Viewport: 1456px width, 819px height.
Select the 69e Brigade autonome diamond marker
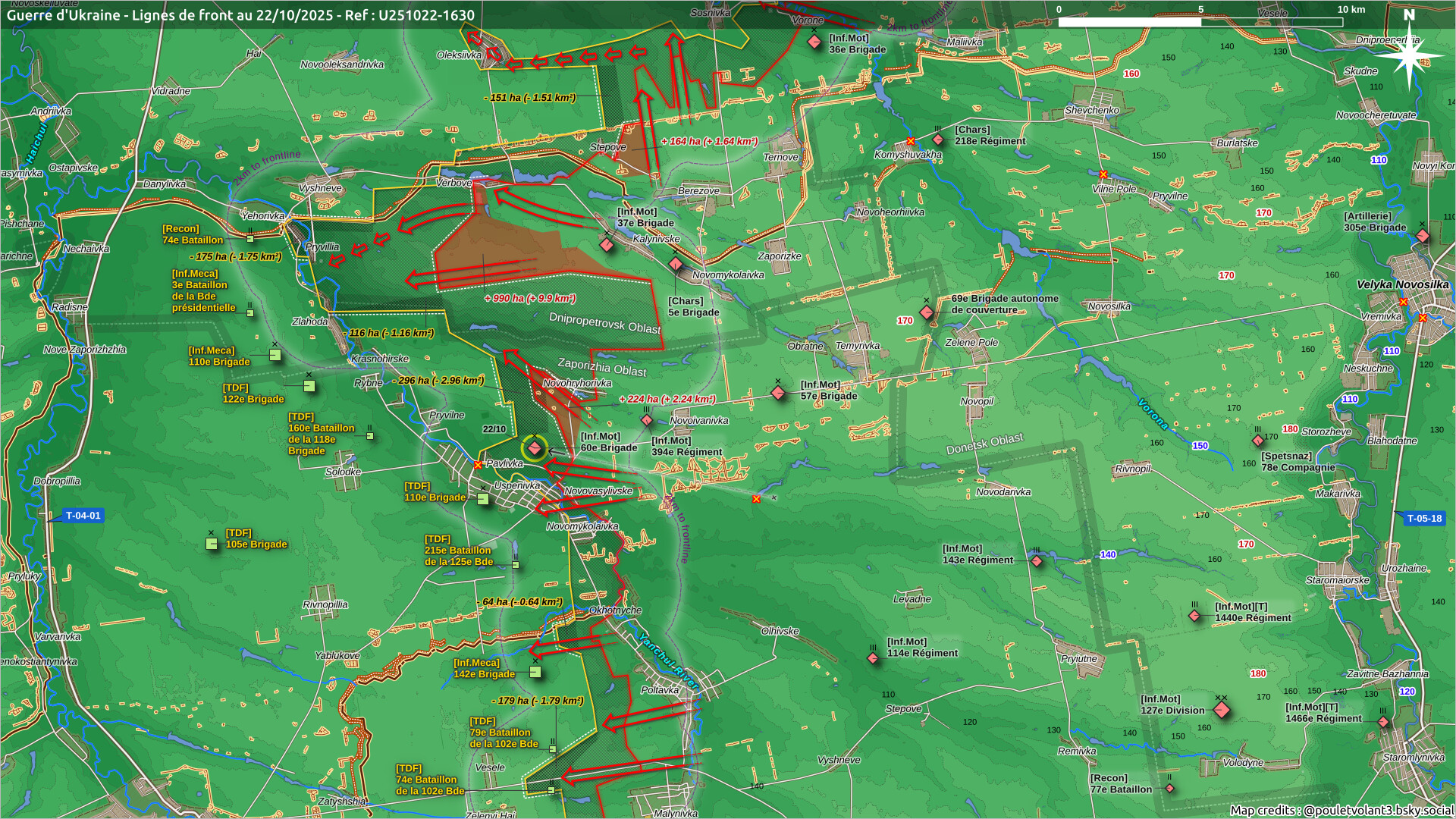pyautogui.click(x=926, y=312)
